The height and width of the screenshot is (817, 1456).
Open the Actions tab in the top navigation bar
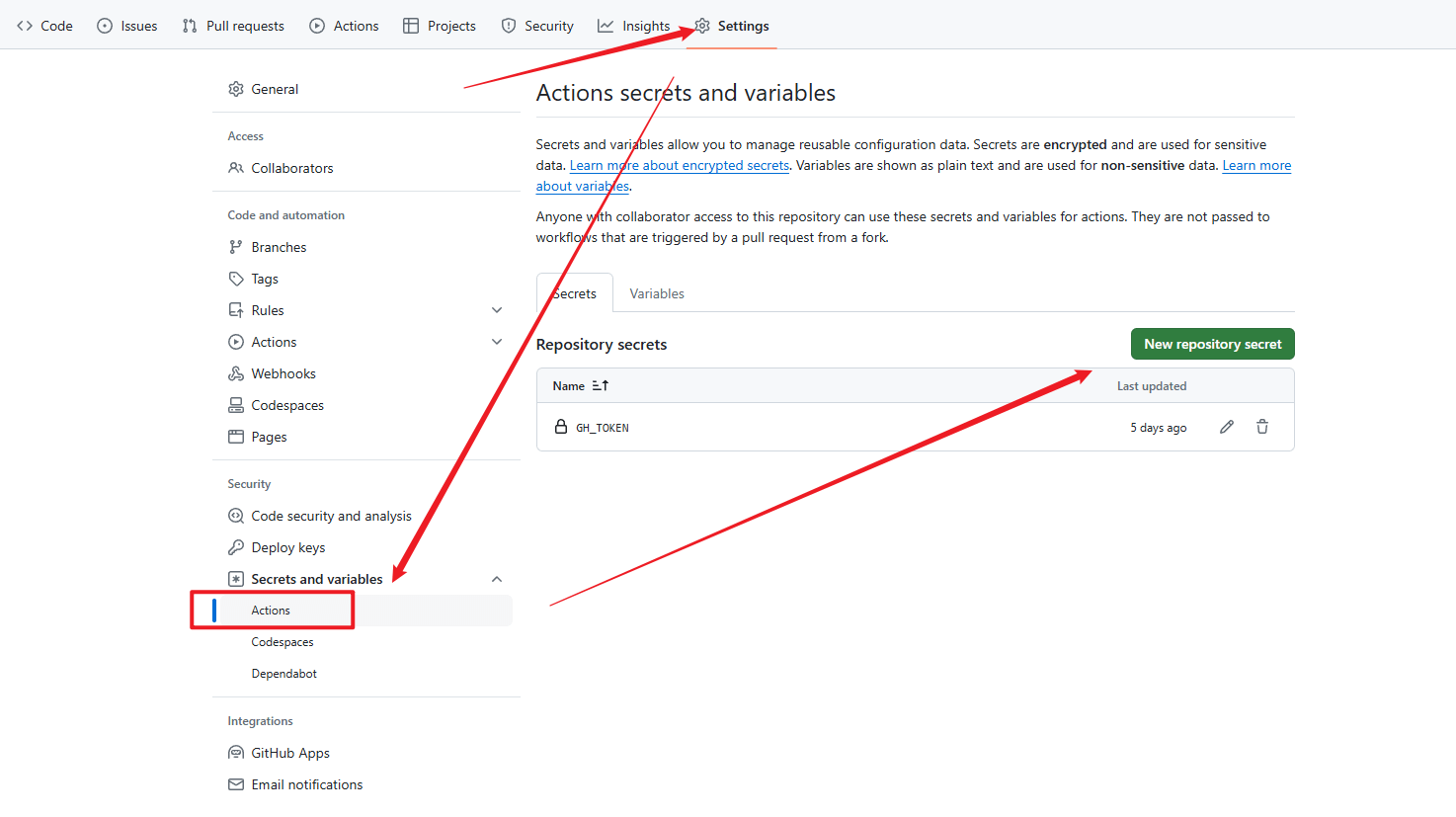[x=344, y=26]
